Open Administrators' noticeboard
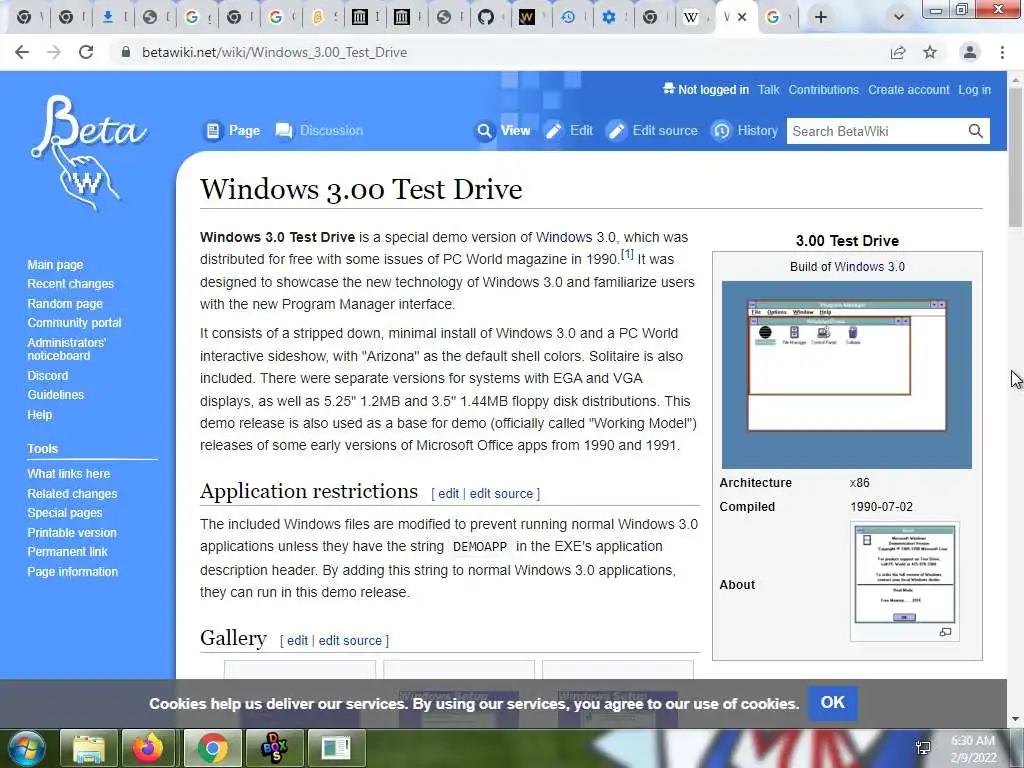This screenshot has width=1024, height=768. (67, 349)
